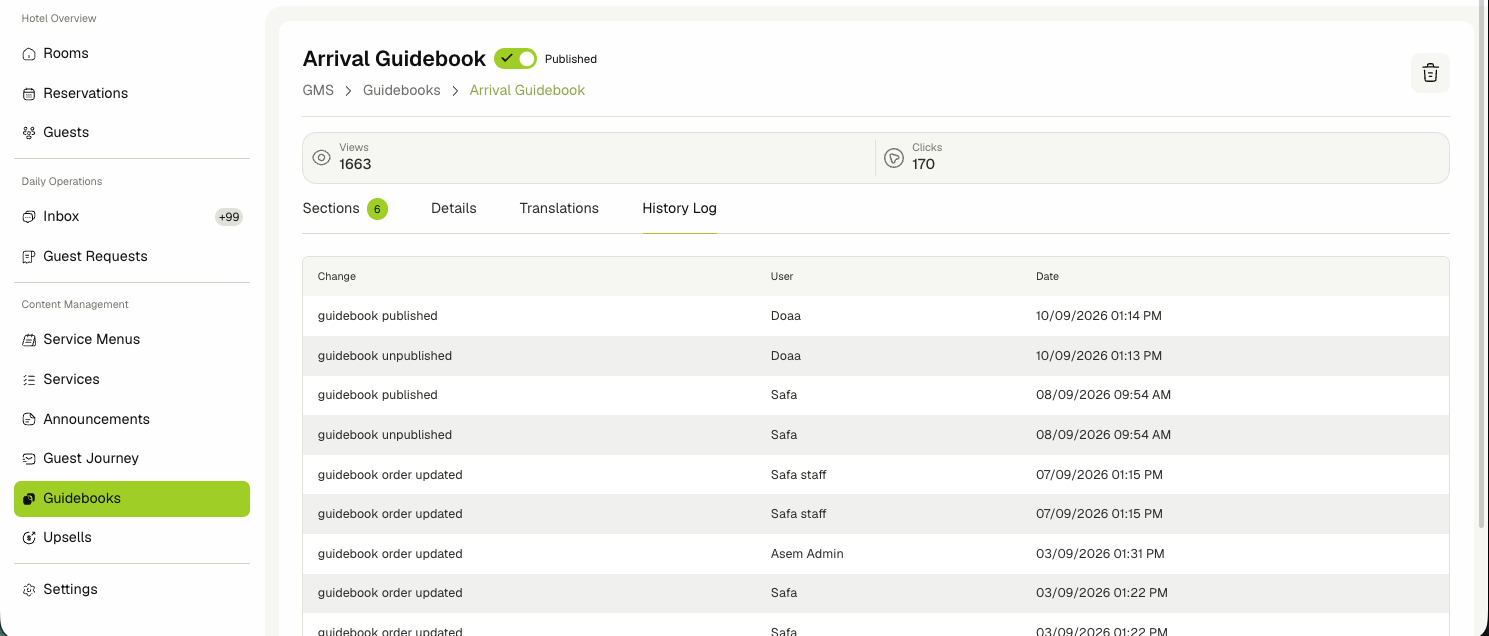Click the Settings gear icon
Screen dimensions: 1489x636
pyautogui.click(x=29, y=590)
